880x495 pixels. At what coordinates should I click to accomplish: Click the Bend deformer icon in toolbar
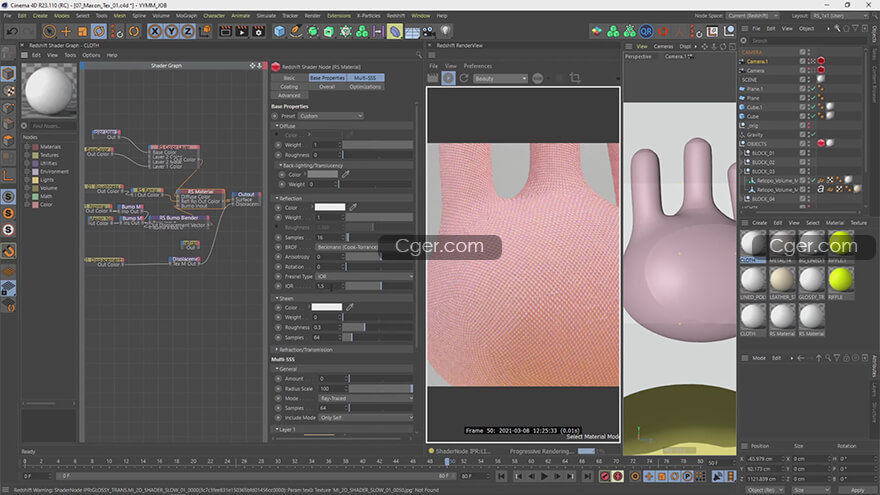point(395,31)
